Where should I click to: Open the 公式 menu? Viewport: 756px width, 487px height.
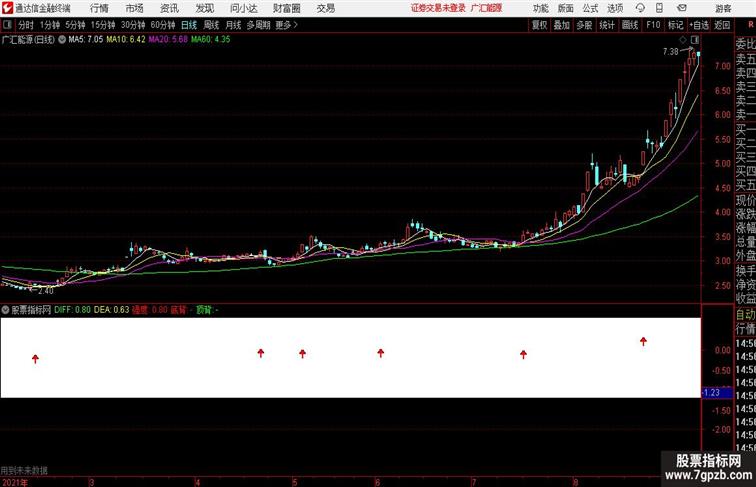click(590, 8)
